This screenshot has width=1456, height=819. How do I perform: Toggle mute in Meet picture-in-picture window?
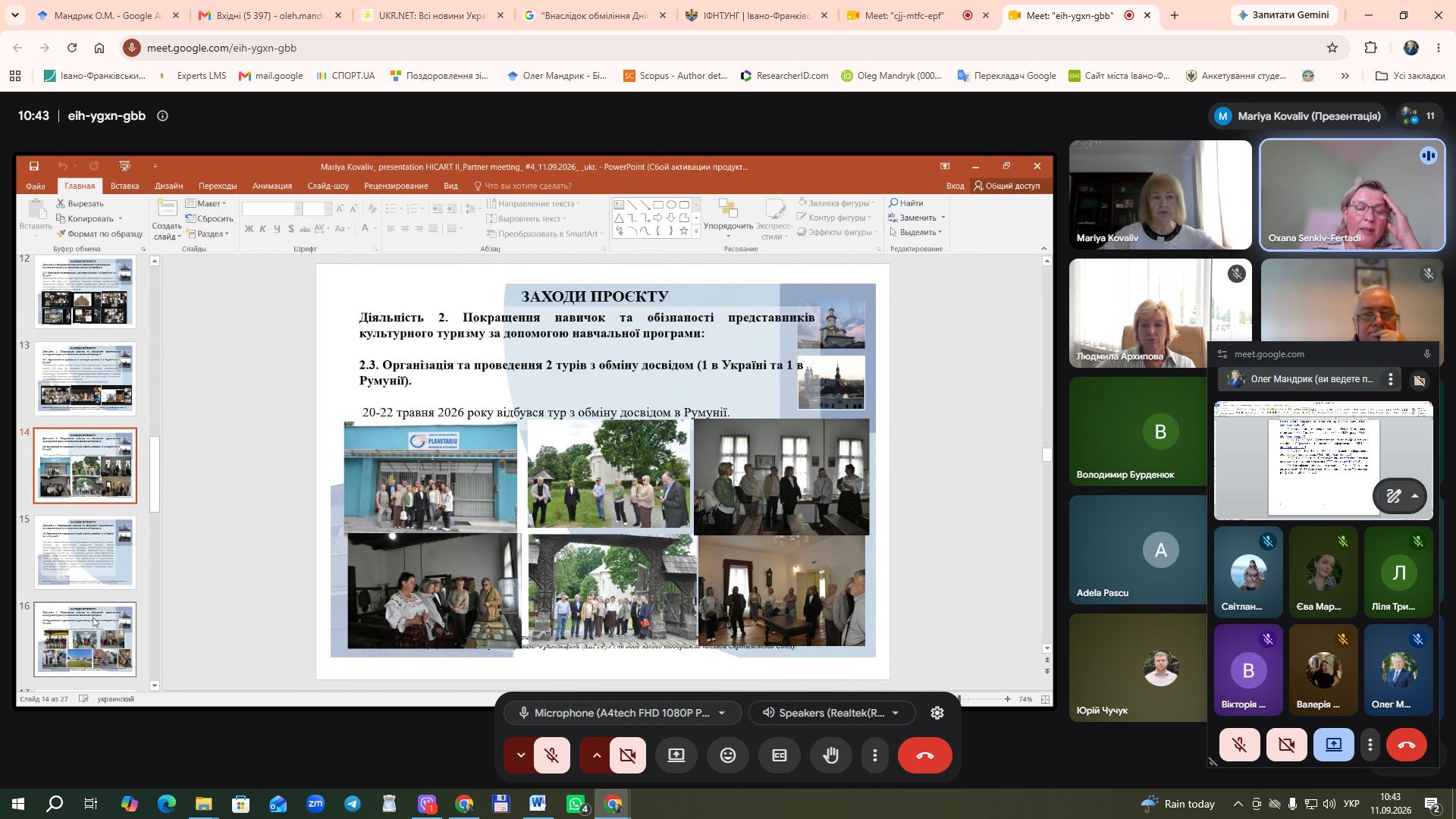[x=1240, y=745]
